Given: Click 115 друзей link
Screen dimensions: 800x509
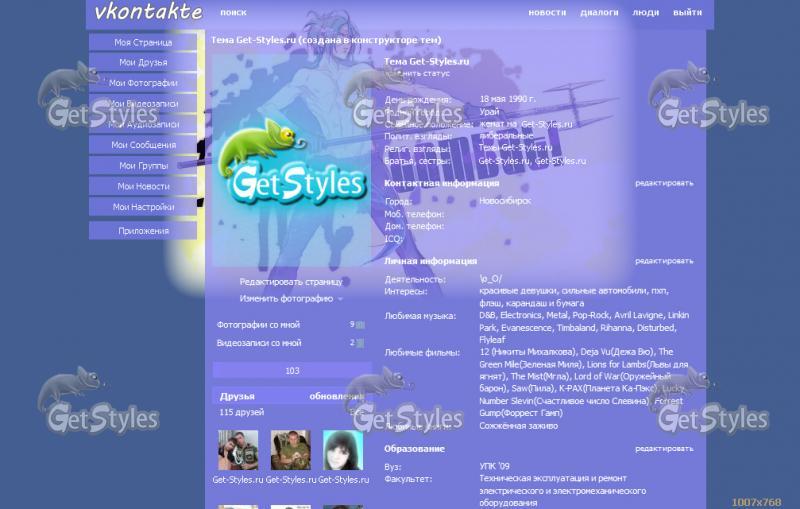Looking at the screenshot, I should click(242, 412).
